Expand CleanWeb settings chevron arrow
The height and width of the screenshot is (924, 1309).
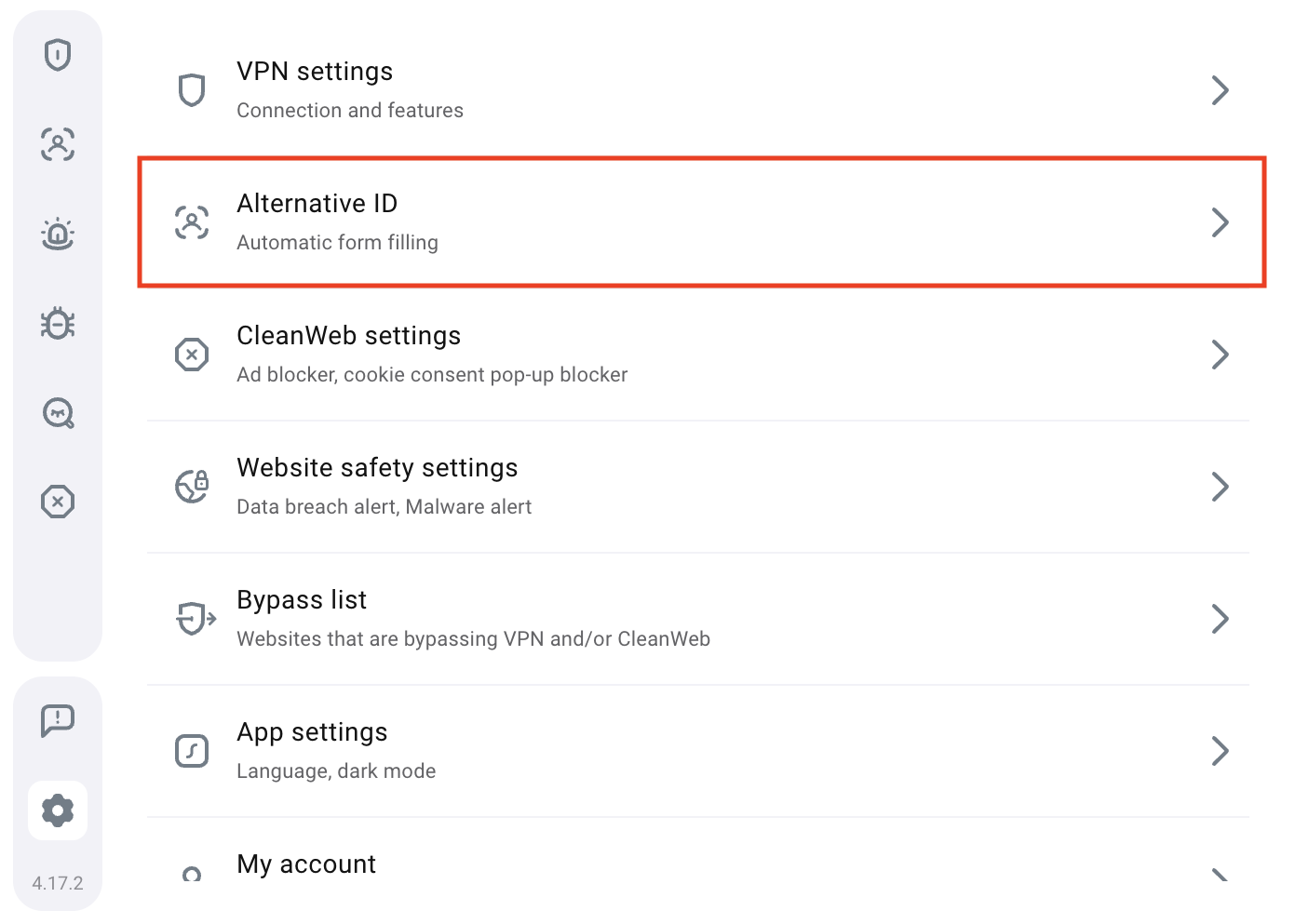[1220, 355]
